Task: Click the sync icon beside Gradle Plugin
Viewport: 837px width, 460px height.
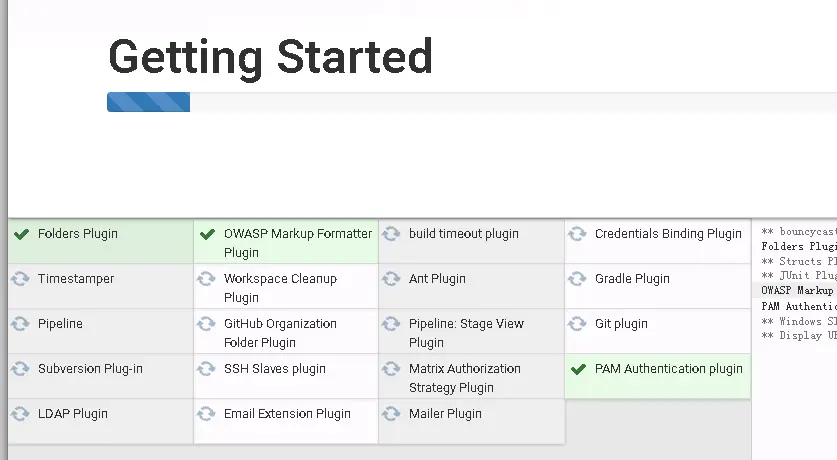Action: [577, 279]
